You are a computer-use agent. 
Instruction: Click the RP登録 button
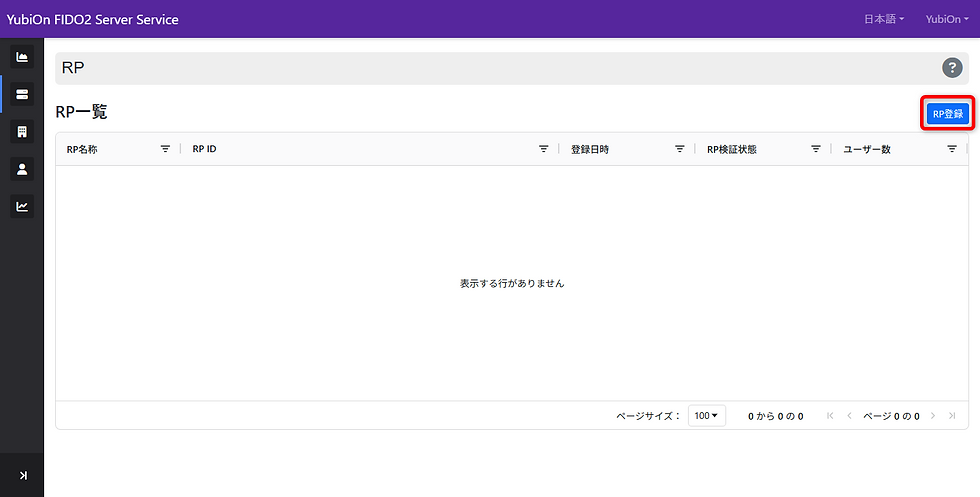click(x=948, y=114)
